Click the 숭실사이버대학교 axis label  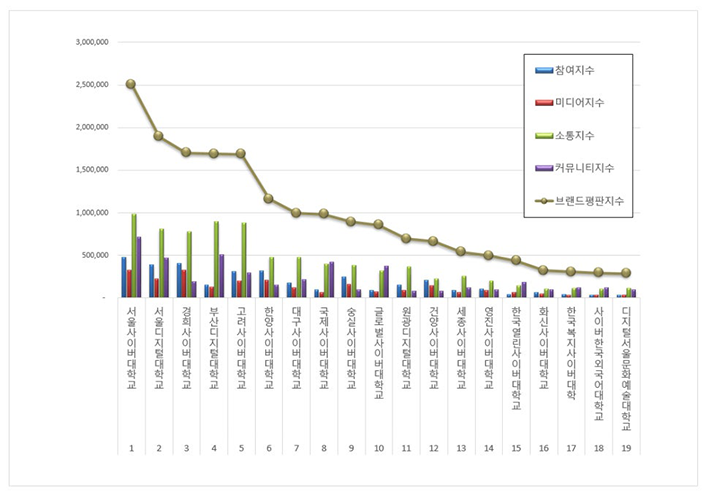351,348
